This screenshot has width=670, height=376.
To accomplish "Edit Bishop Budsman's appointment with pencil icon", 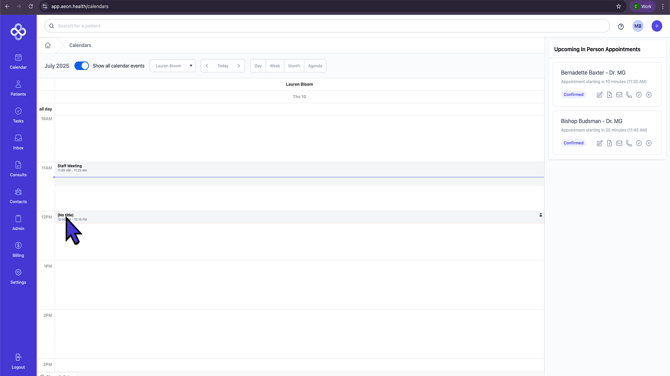I will [x=599, y=143].
